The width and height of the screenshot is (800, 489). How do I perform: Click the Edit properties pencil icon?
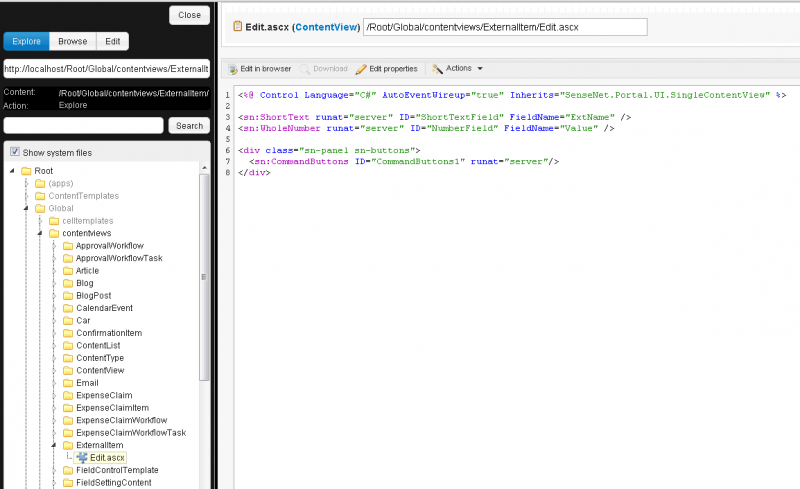pos(361,69)
